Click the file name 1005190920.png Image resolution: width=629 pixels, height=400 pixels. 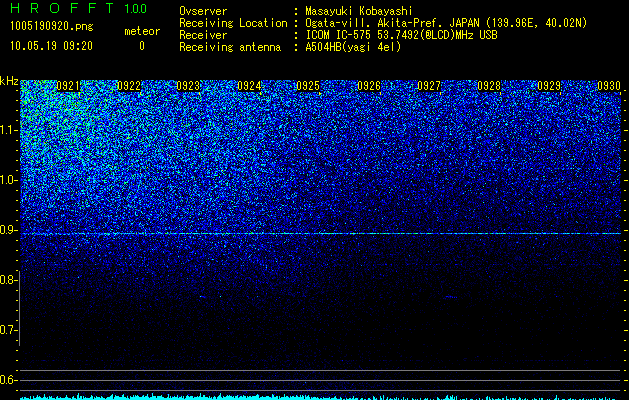coord(52,26)
